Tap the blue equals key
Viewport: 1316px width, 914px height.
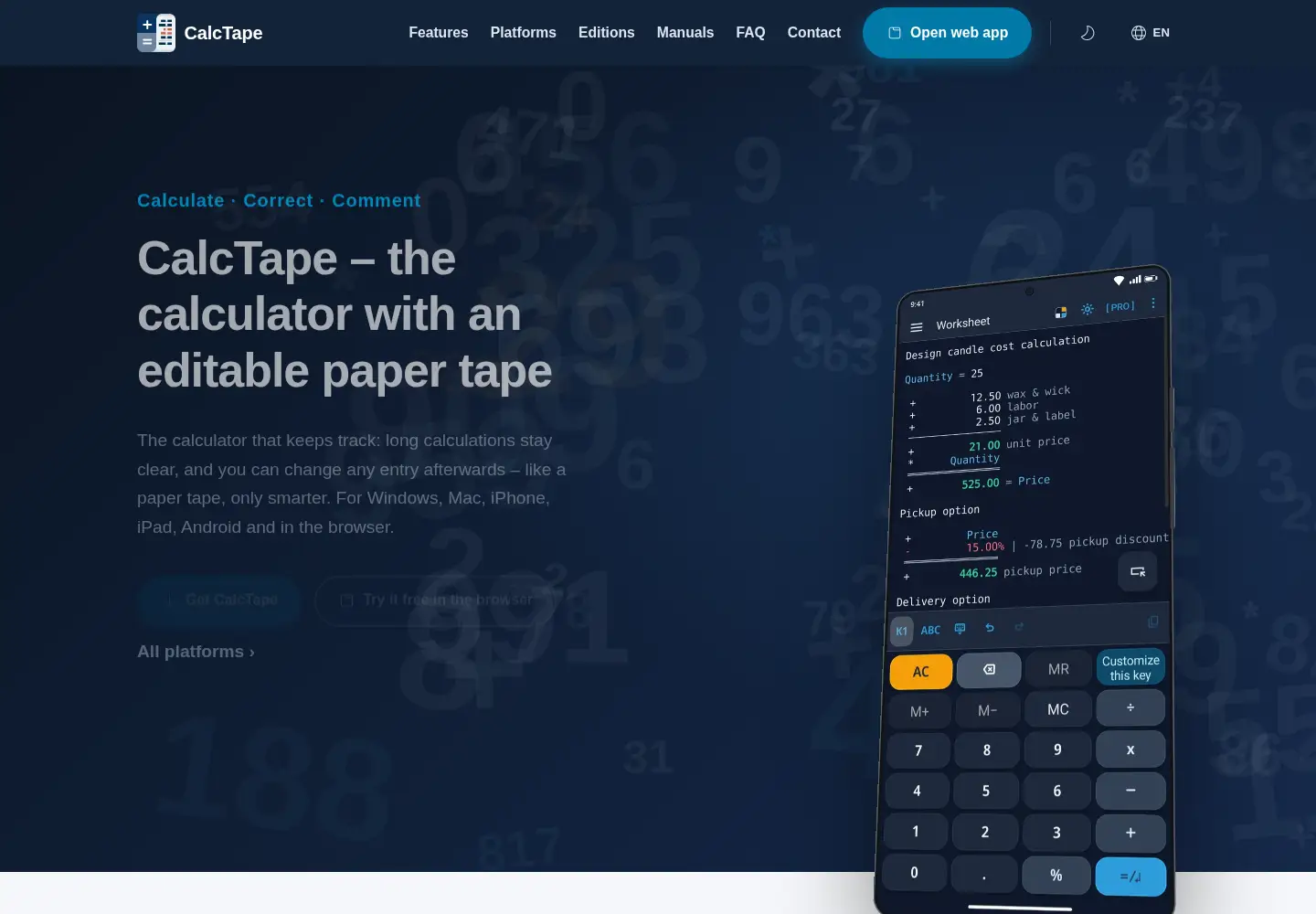coord(1130,877)
